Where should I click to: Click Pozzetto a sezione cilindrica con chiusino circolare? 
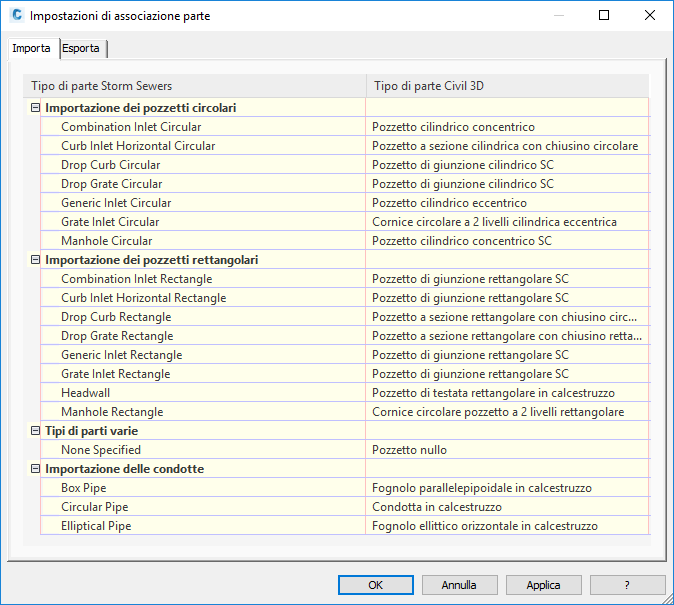[x=508, y=146]
